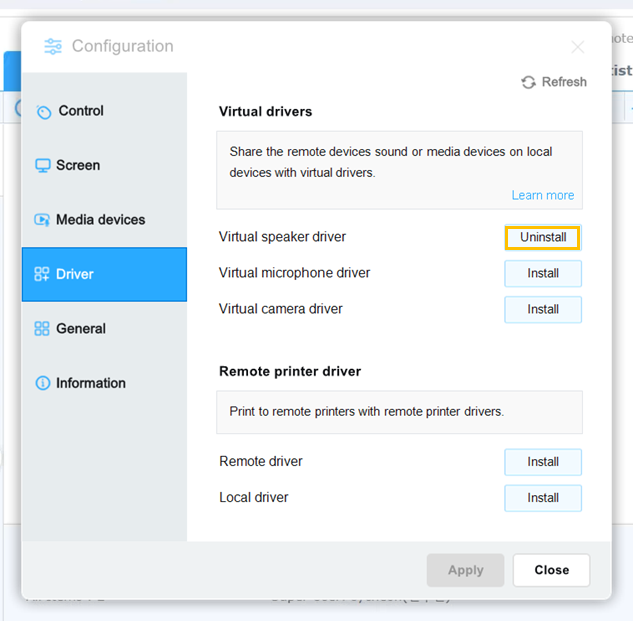Click the Information circle icon
The width and height of the screenshot is (633, 621).
click(42, 383)
